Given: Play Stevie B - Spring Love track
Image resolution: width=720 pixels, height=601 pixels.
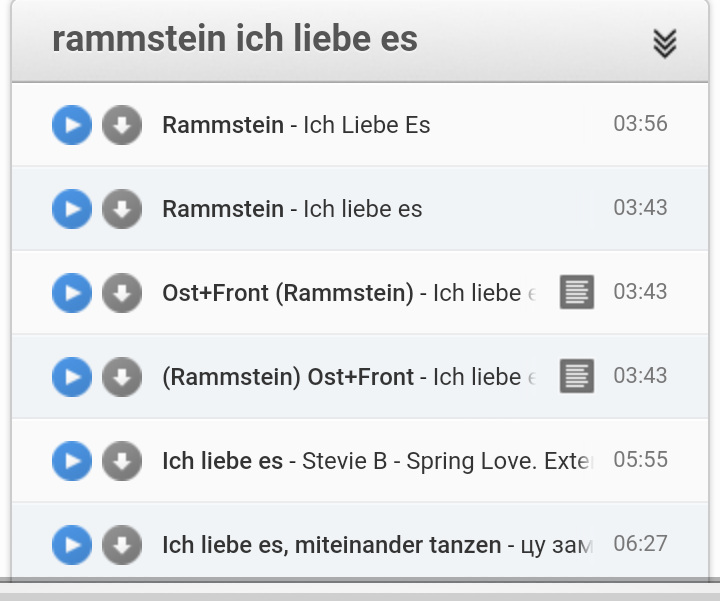Looking at the screenshot, I should tap(72, 461).
